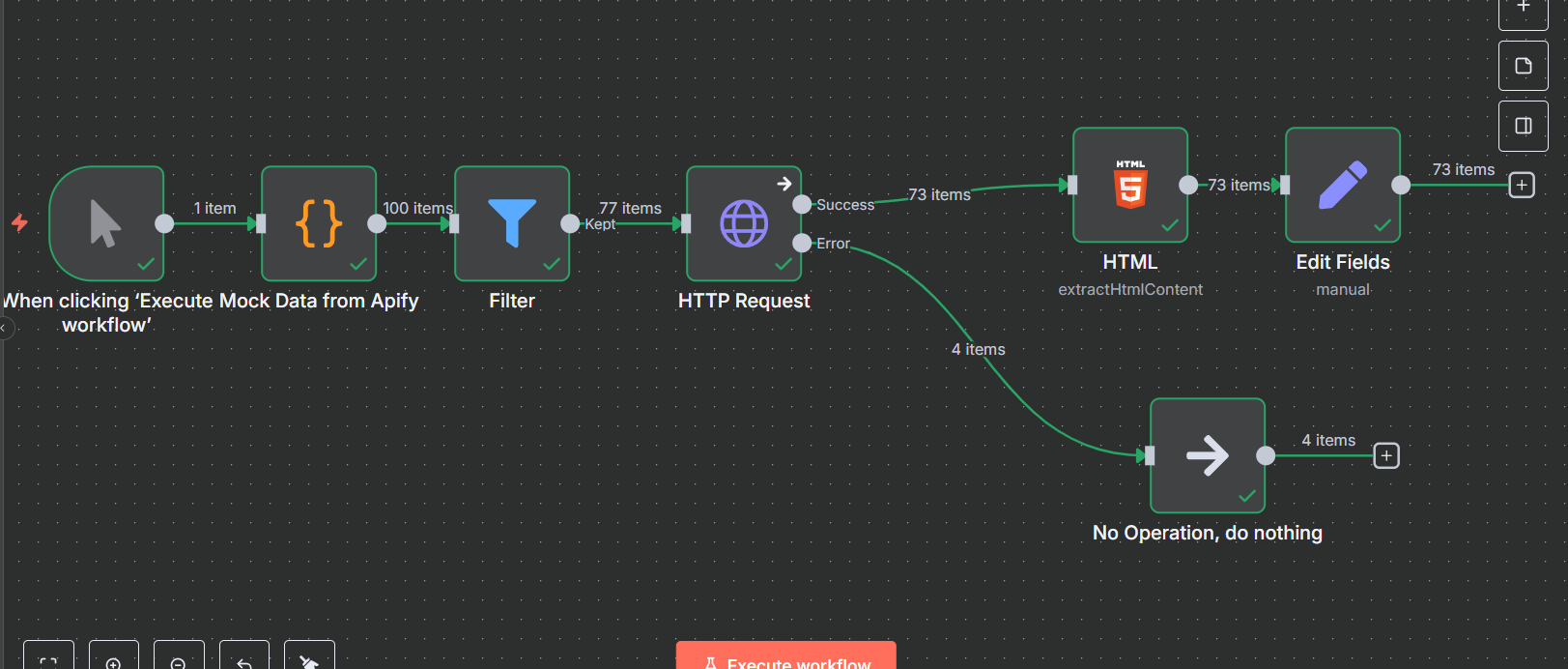
Task: Open the No Operation arrow node
Action: tap(1208, 455)
